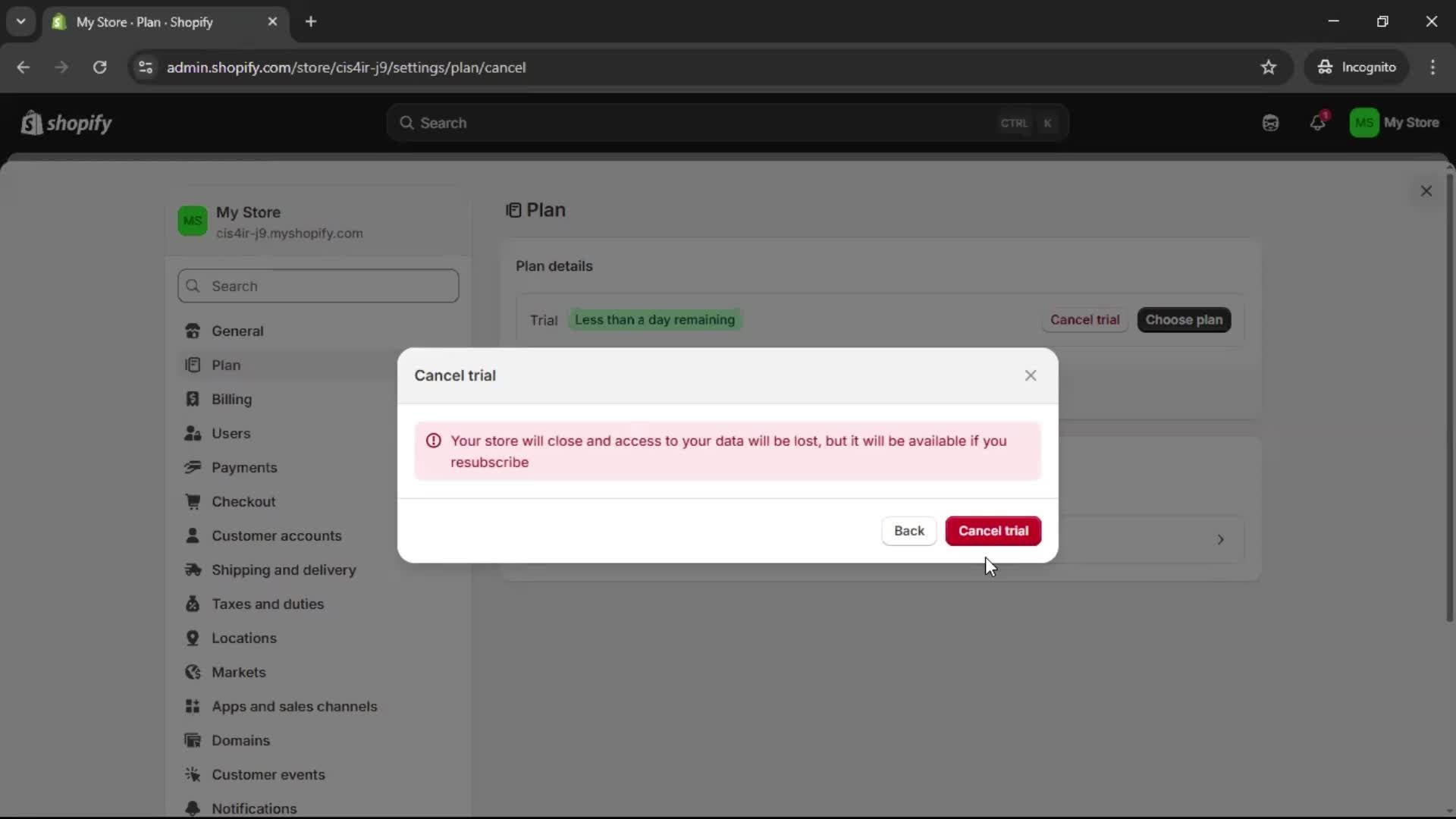Go to Customer accounts settings

click(x=276, y=535)
